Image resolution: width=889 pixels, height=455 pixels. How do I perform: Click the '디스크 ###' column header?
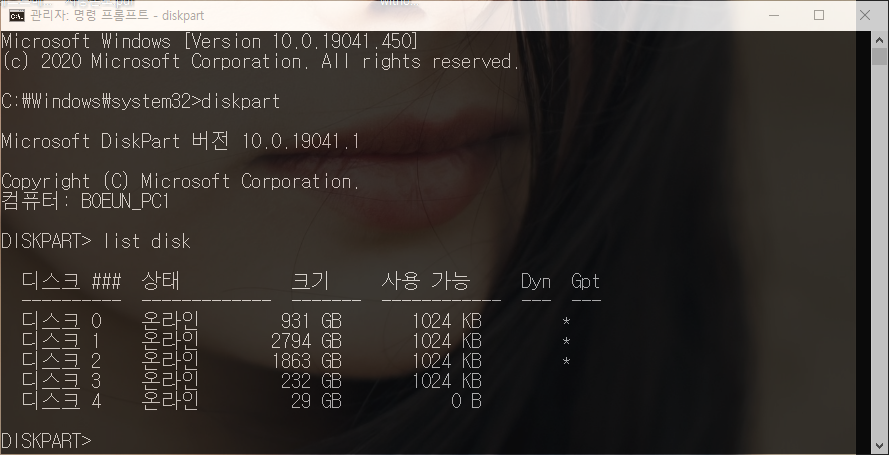(x=71, y=280)
